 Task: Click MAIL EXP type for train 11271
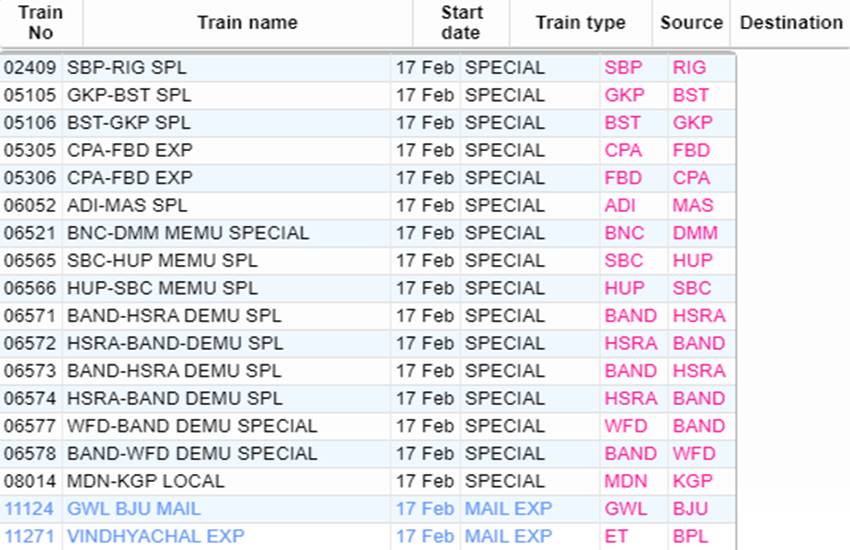coord(508,536)
